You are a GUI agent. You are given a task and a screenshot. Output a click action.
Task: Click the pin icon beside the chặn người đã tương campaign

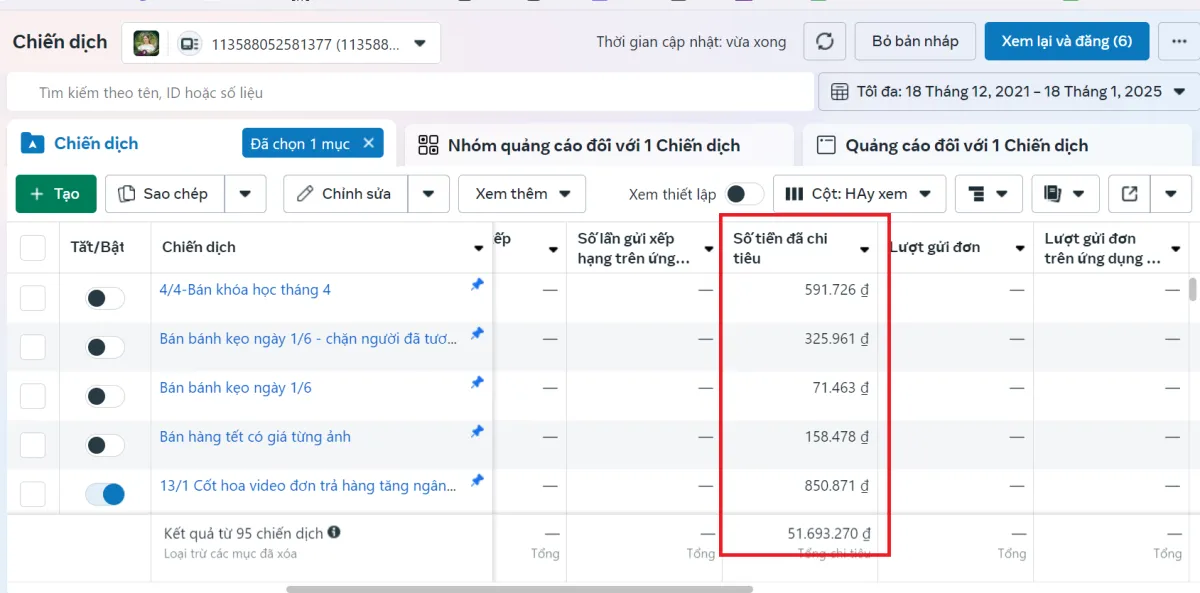click(477, 334)
